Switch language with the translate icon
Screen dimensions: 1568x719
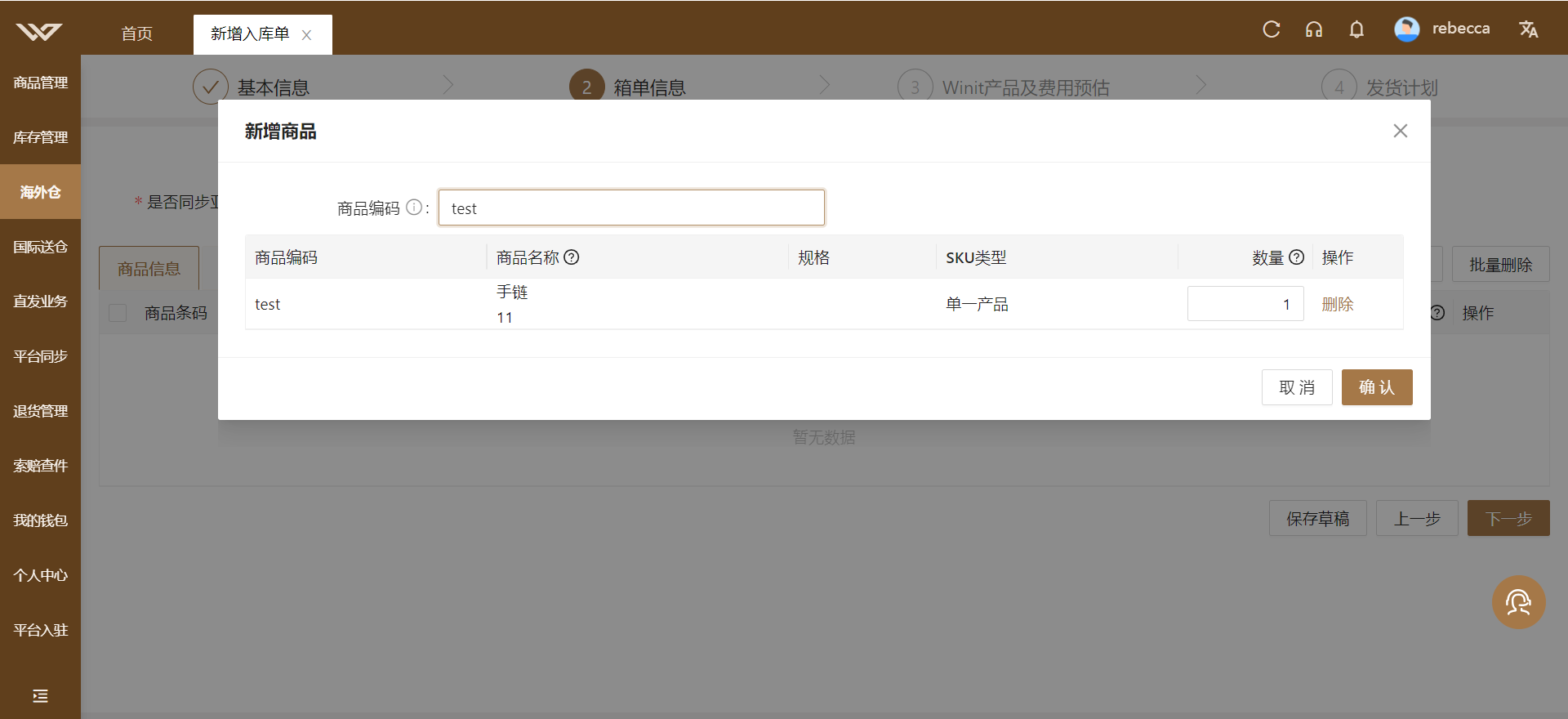(x=1529, y=29)
